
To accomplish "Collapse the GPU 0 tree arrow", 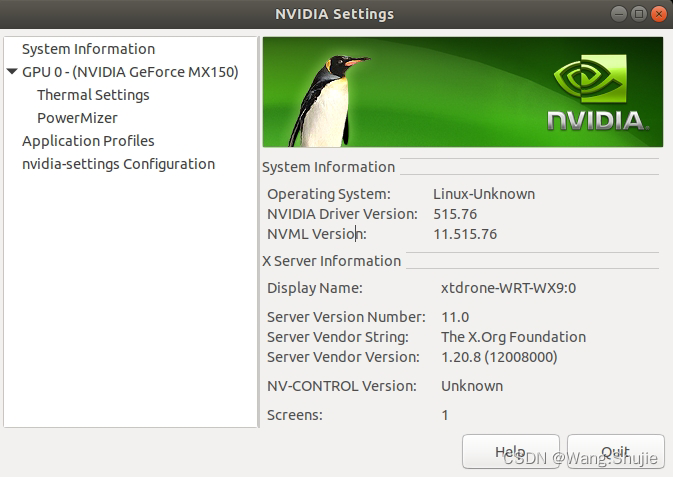I will (x=12, y=72).
